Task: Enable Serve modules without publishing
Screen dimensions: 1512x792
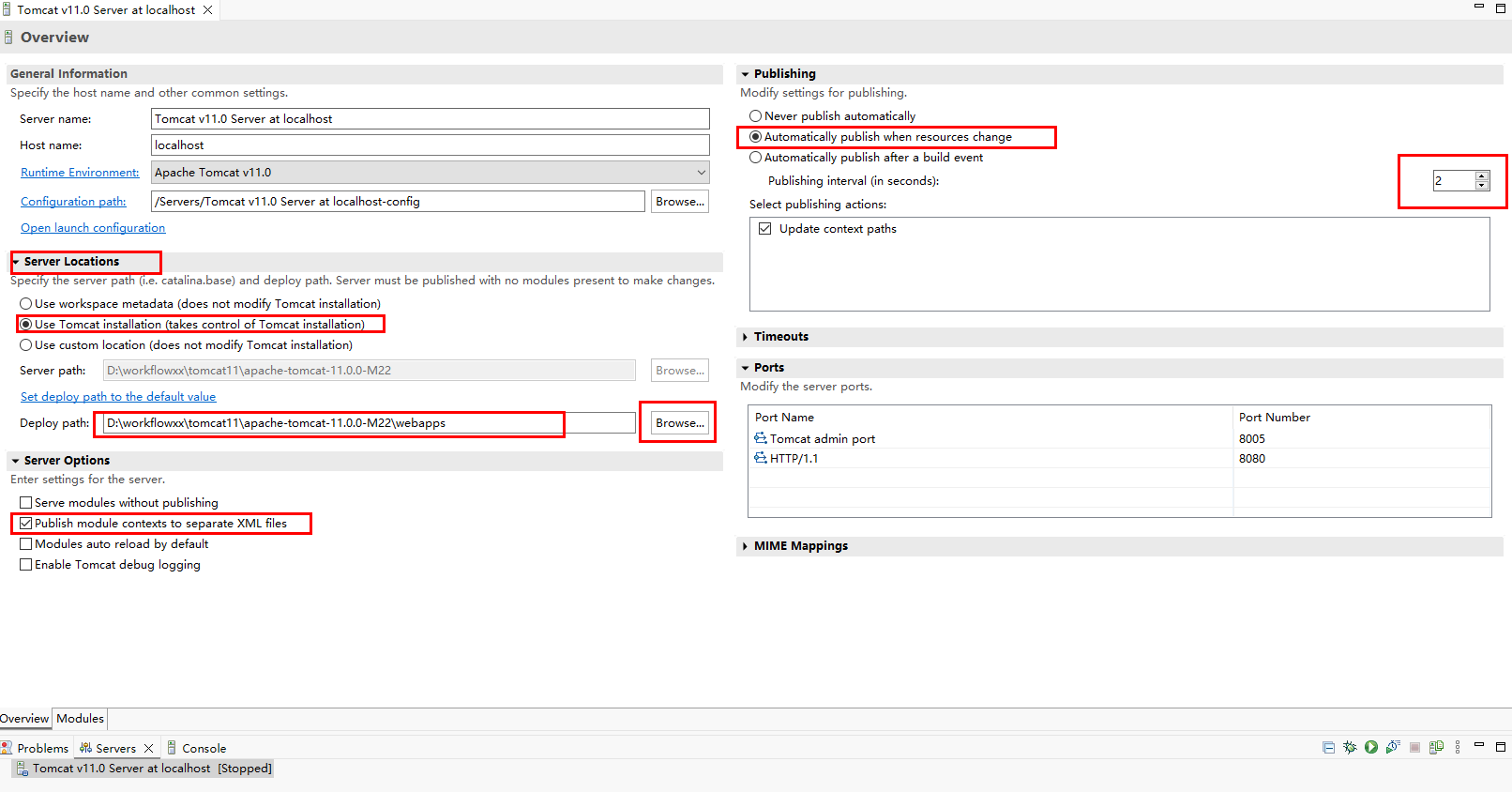Action: pyautogui.click(x=26, y=503)
